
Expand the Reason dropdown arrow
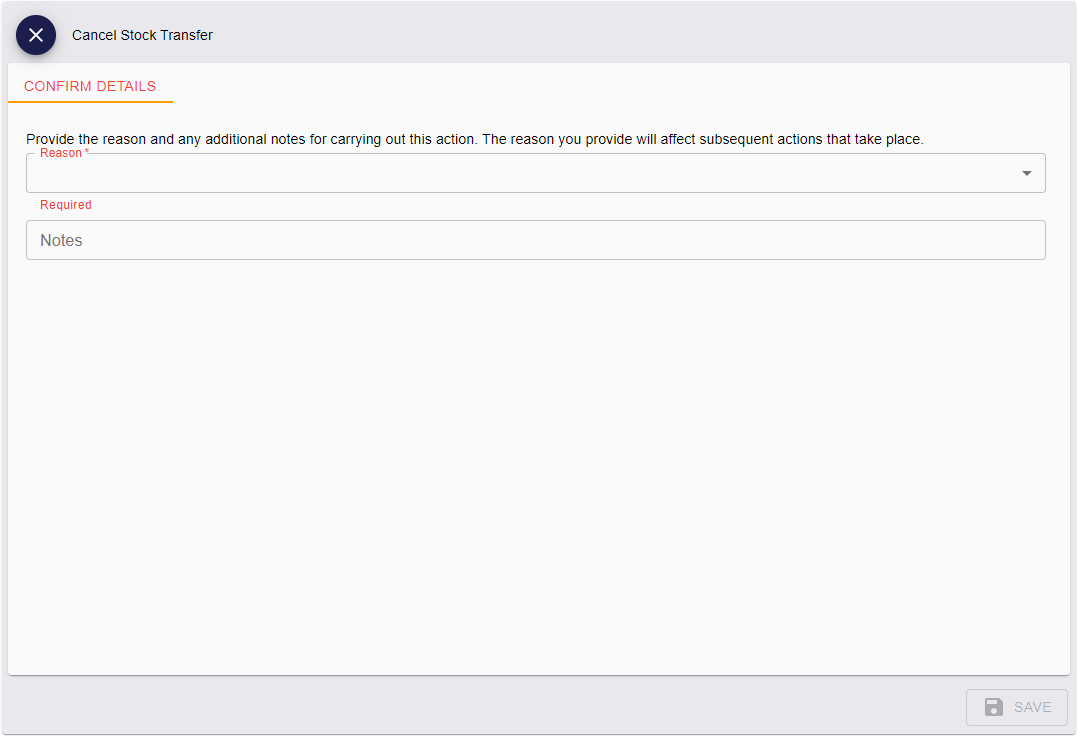[x=1026, y=173]
